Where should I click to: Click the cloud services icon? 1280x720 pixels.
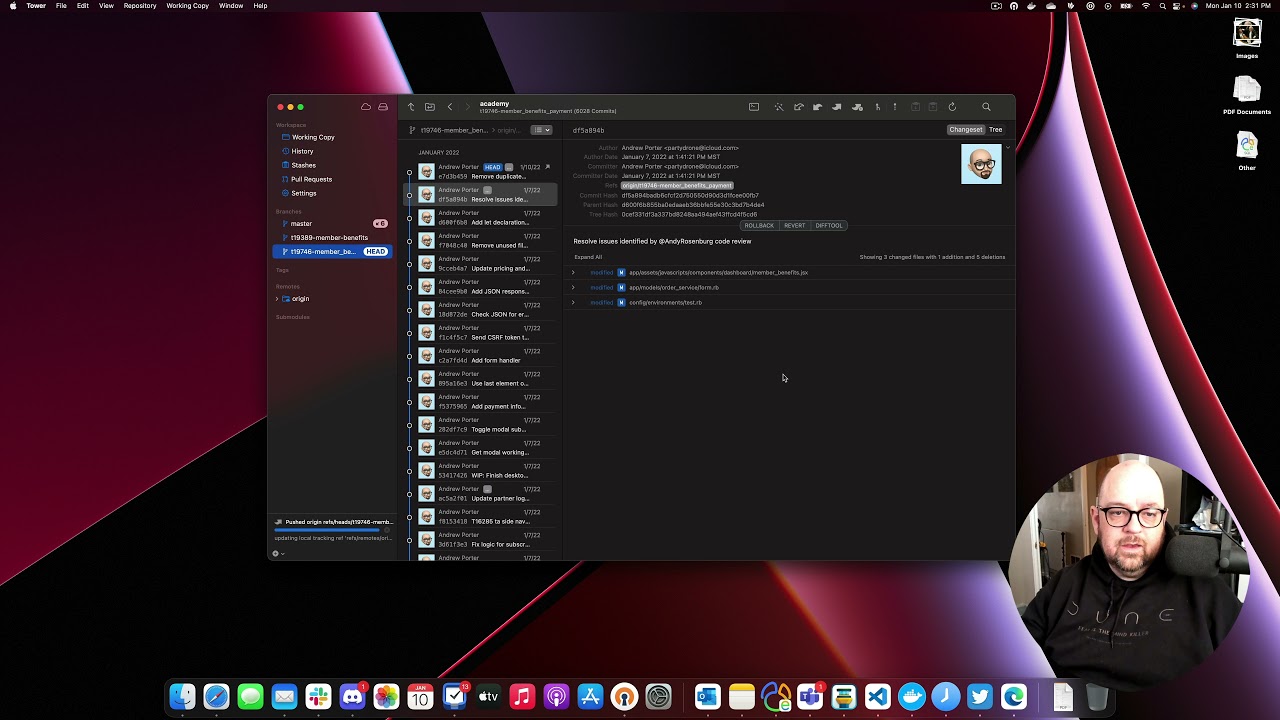pyautogui.click(x=366, y=107)
